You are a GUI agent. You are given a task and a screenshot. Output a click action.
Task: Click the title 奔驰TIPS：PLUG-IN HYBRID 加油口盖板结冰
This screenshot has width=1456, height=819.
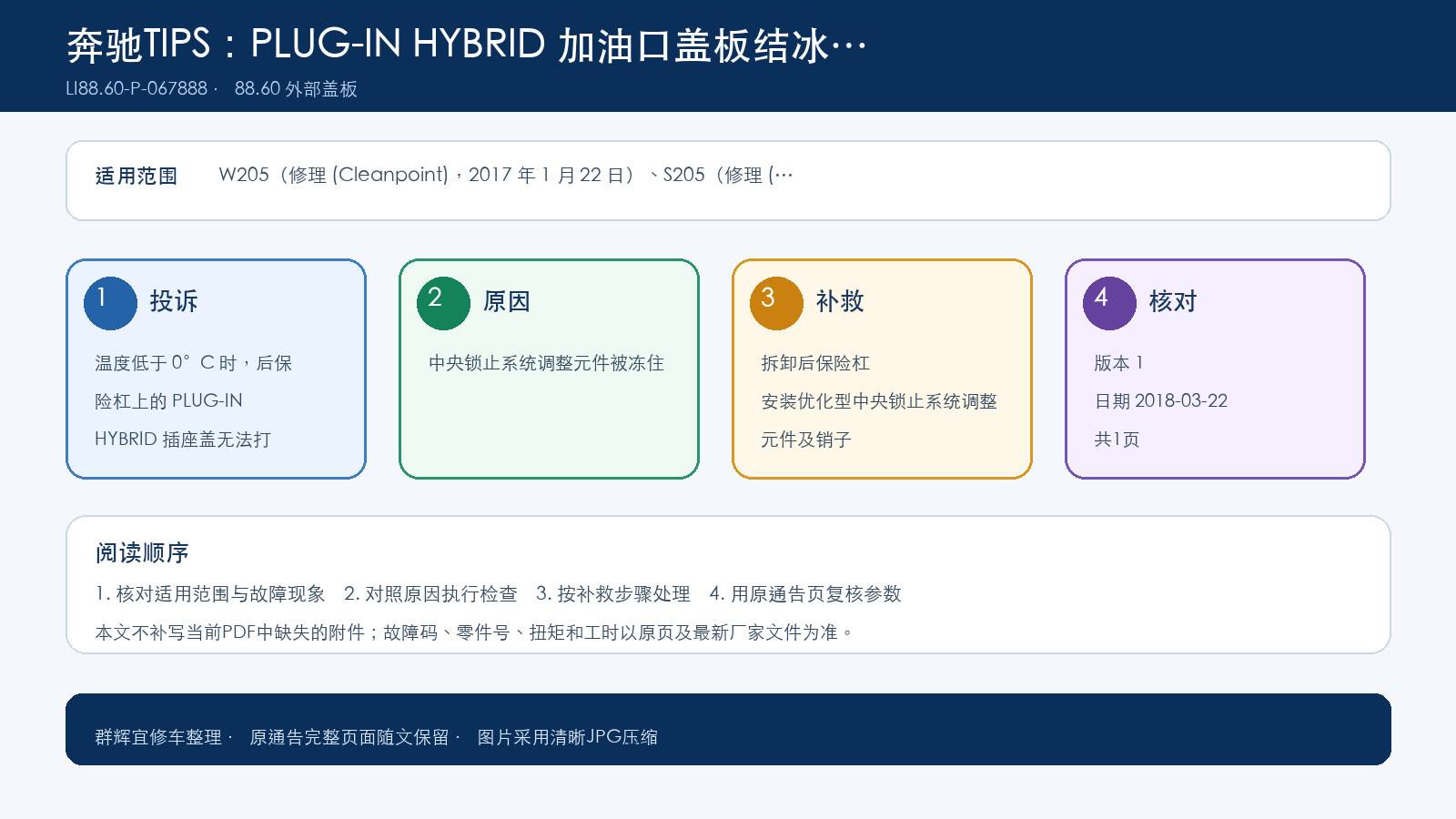coord(467,45)
